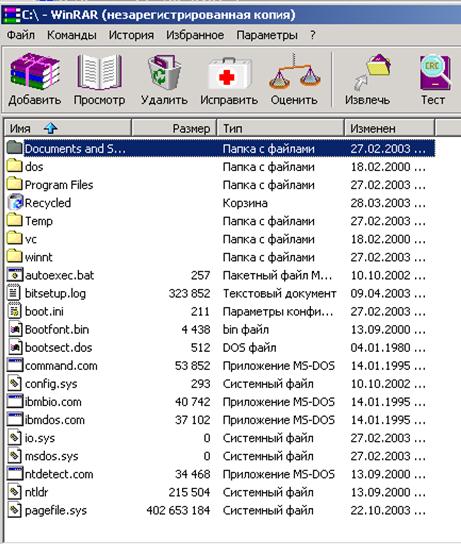
Task: Click the size value 323 852
Action: point(189,293)
